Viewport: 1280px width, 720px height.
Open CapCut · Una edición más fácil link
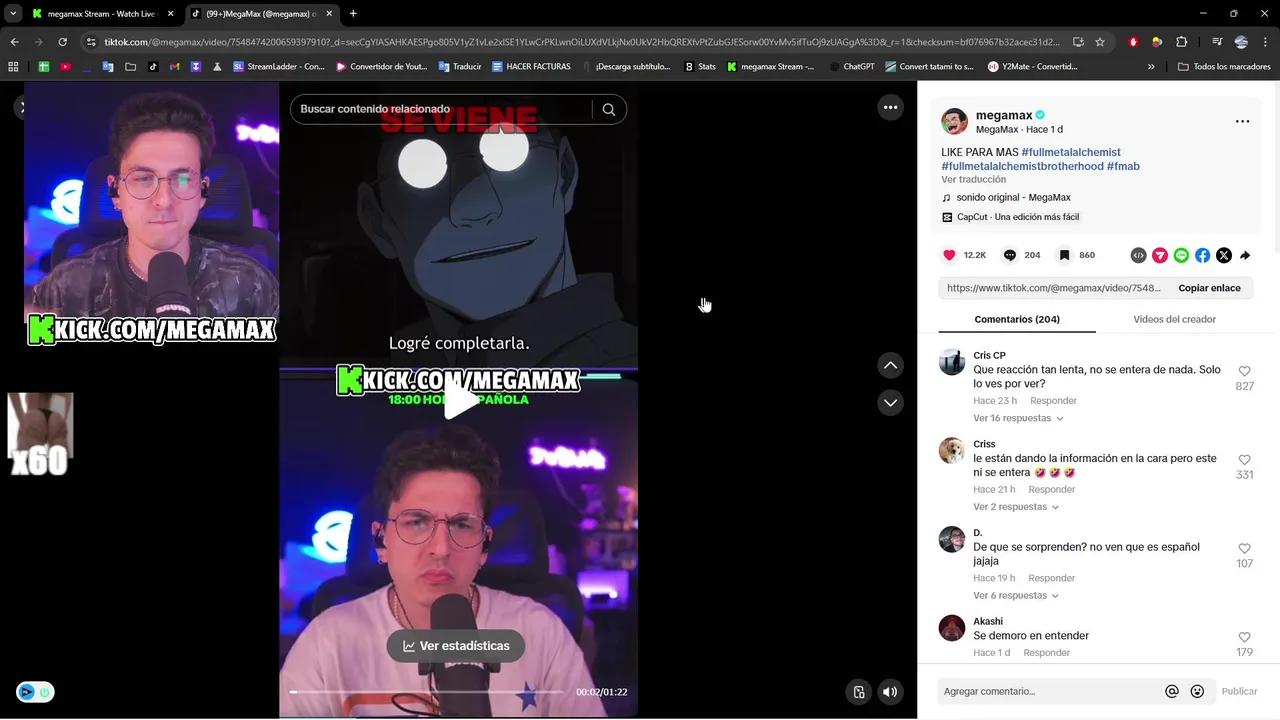pyautogui.click(x=1010, y=217)
